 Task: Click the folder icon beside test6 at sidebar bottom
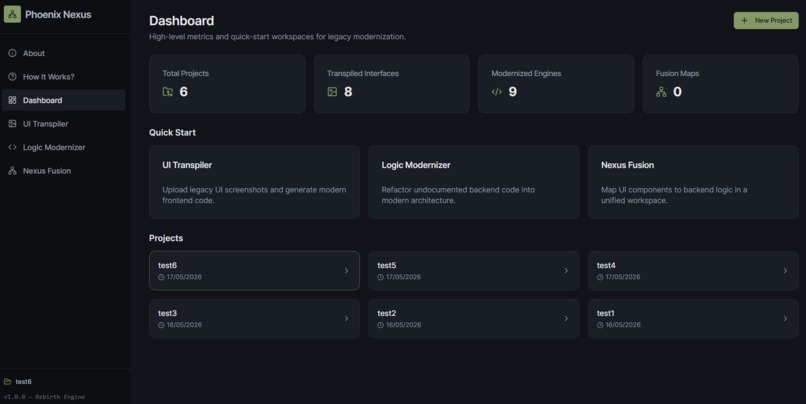tap(7, 381)
